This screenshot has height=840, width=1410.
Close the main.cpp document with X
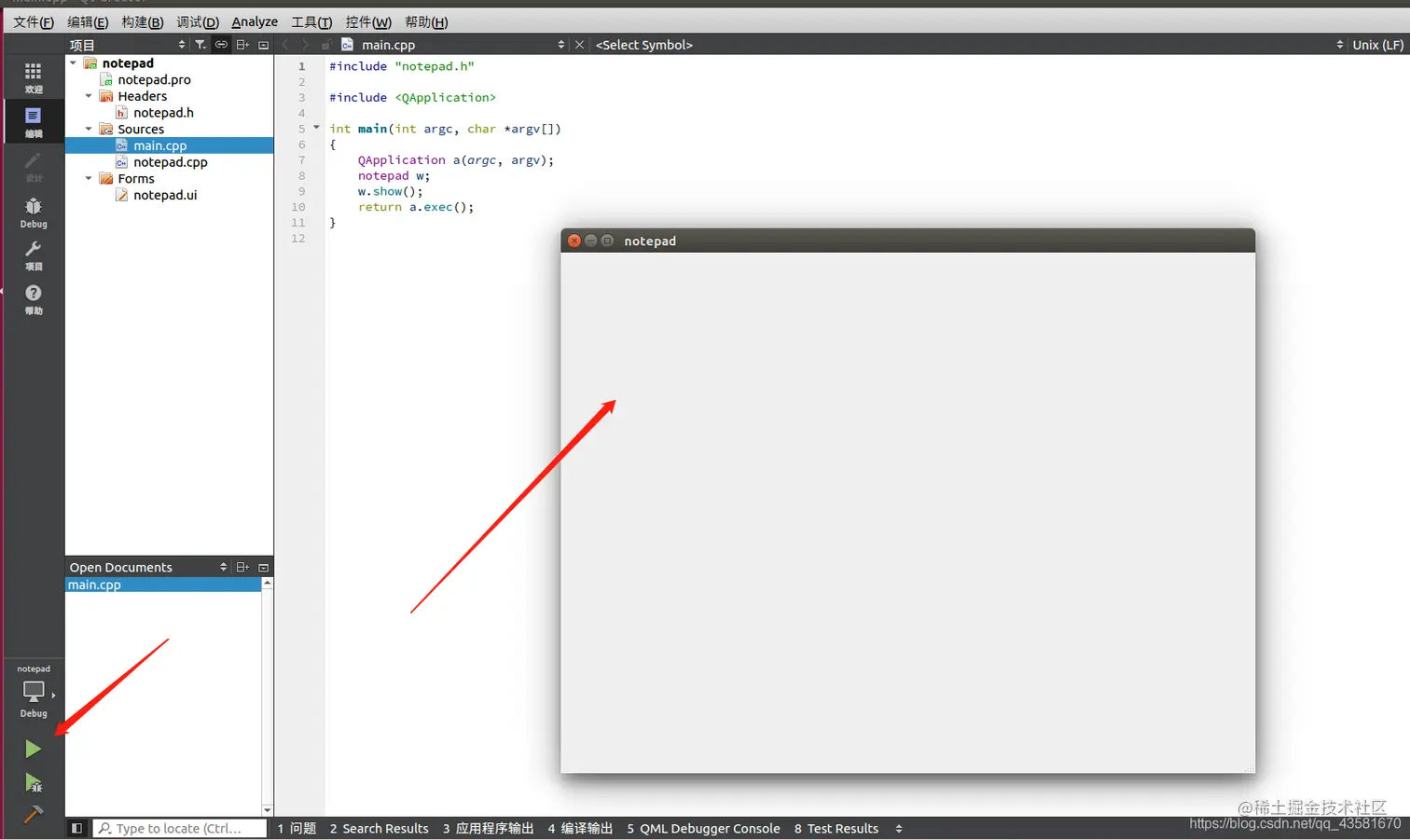click(579, 45)
